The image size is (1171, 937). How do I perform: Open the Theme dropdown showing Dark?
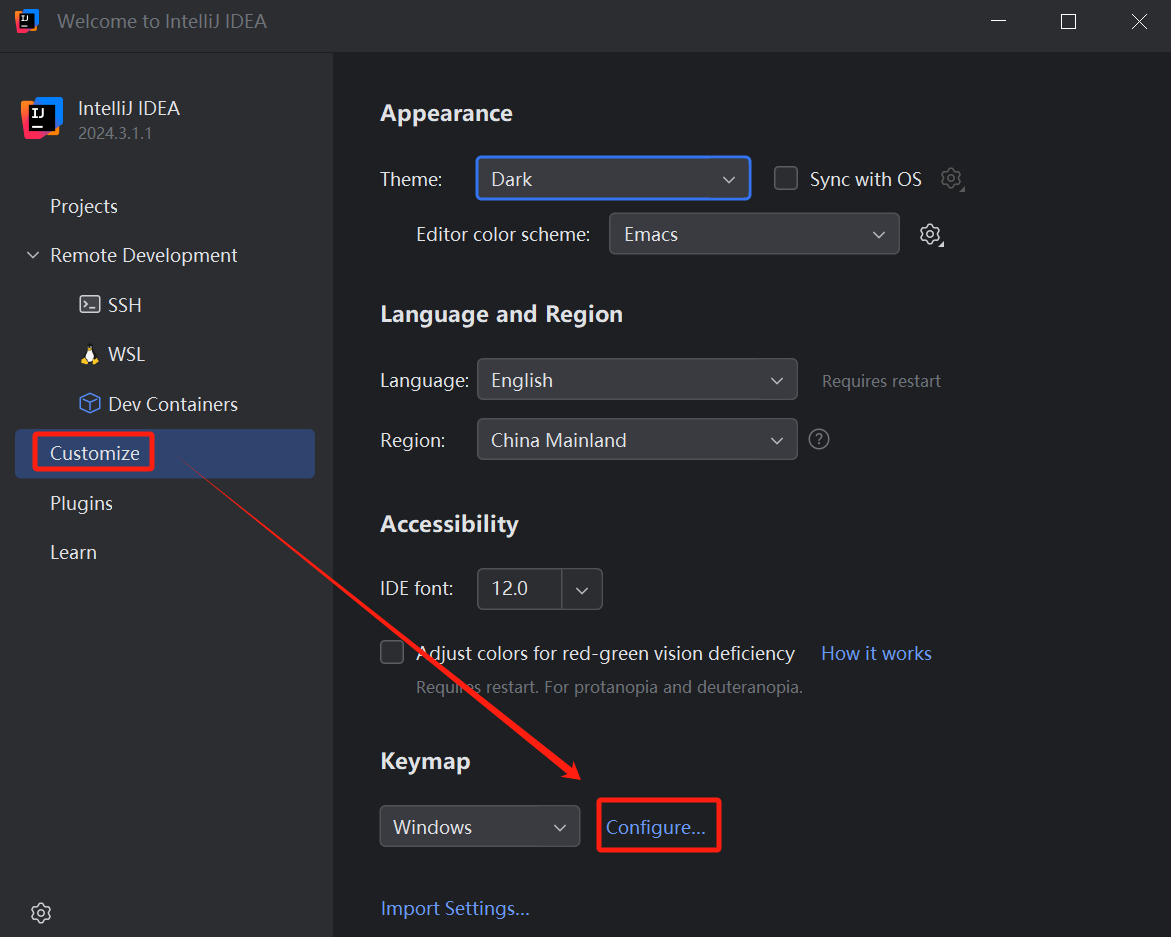[613, 178]
